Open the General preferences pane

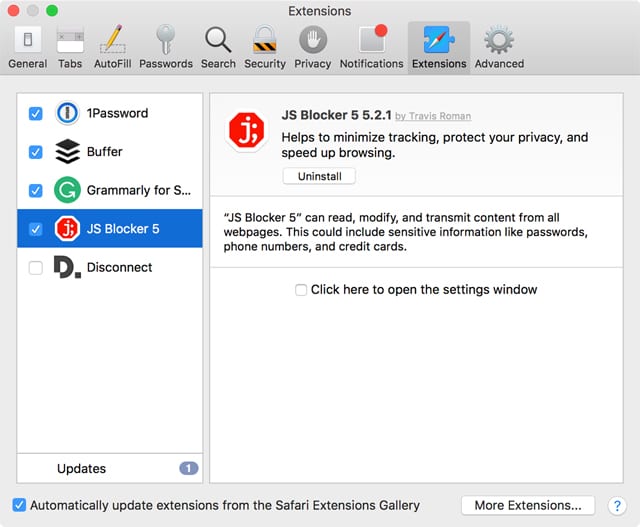coord(27,47)
